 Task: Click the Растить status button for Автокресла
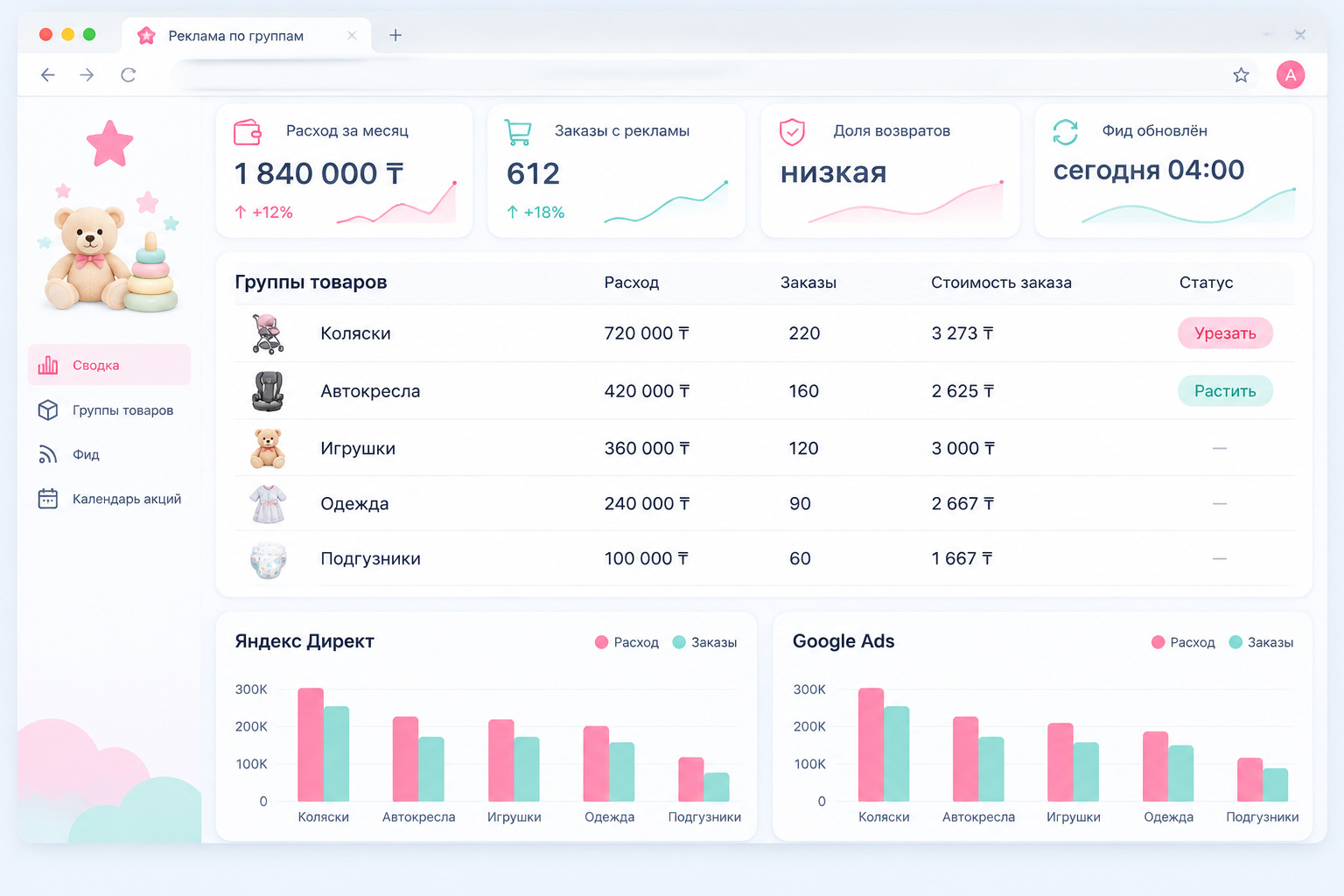(1225, 391)
